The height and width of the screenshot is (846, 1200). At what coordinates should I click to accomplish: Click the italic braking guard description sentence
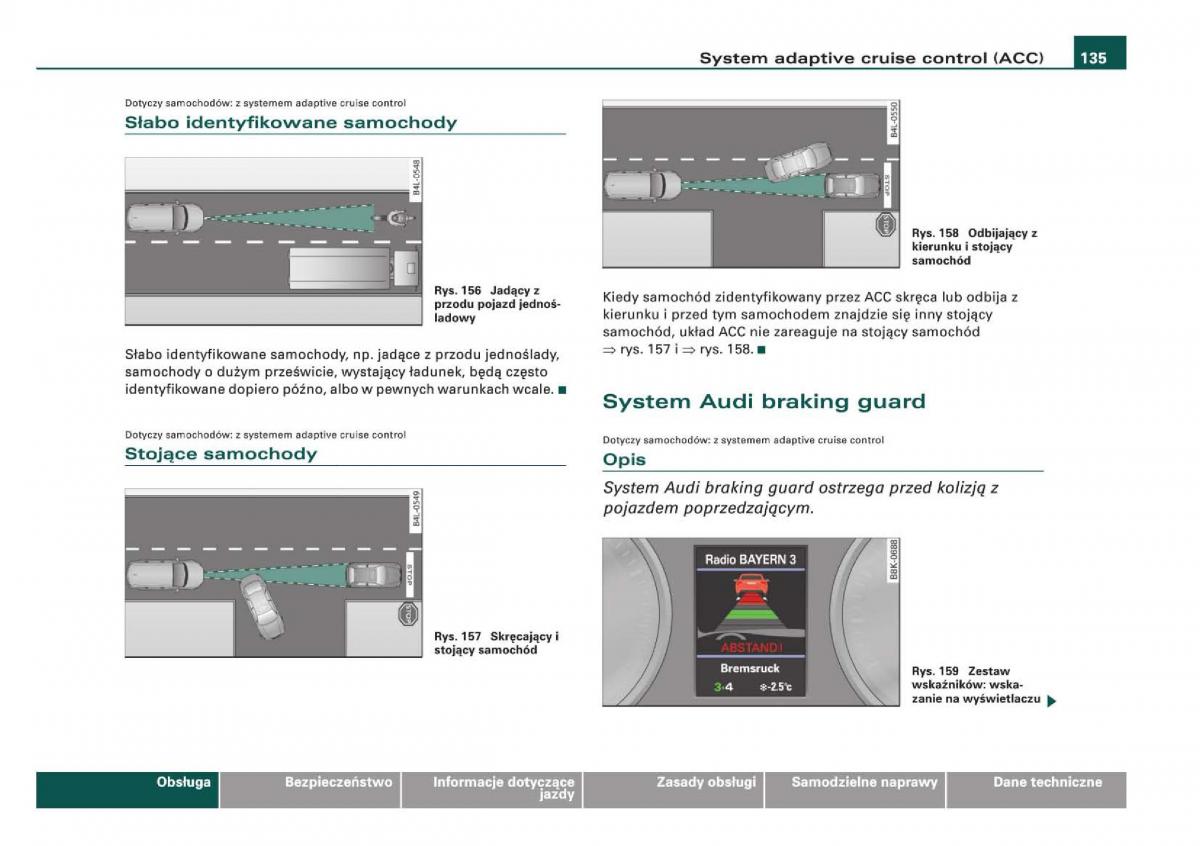(x=801, y=497)
